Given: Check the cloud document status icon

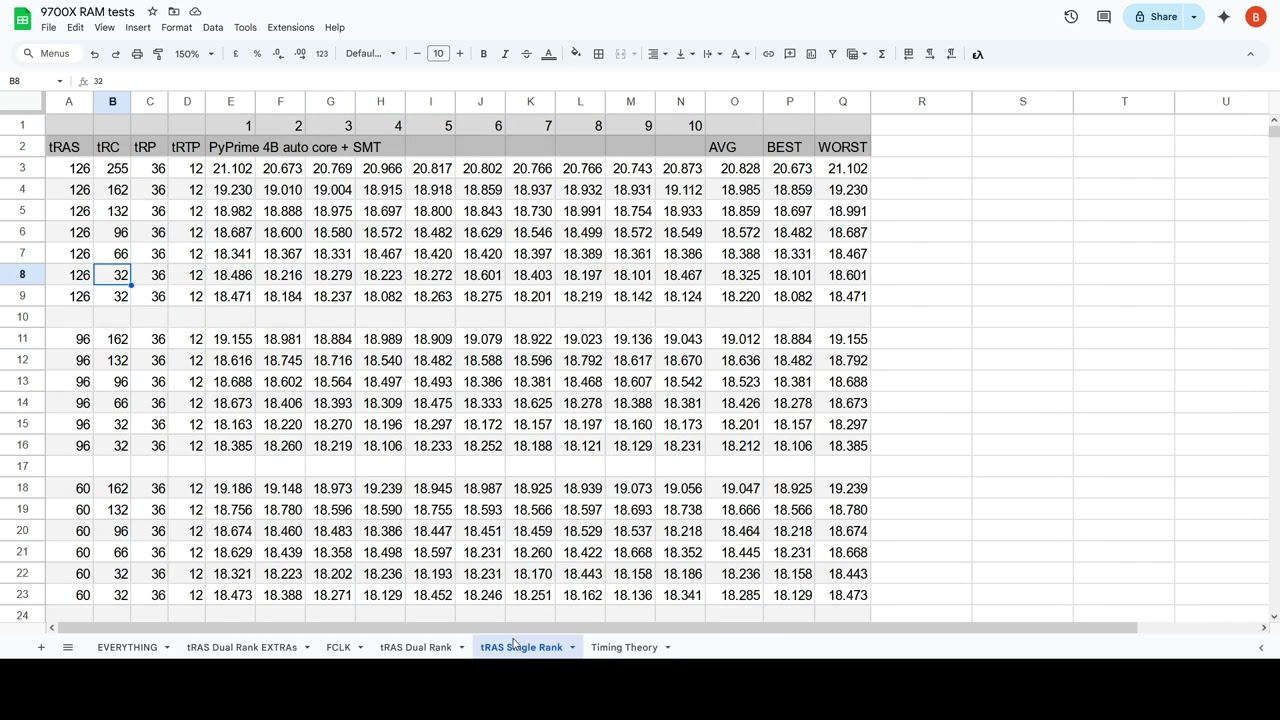Looking at the screenshot, I should (195, 11).
